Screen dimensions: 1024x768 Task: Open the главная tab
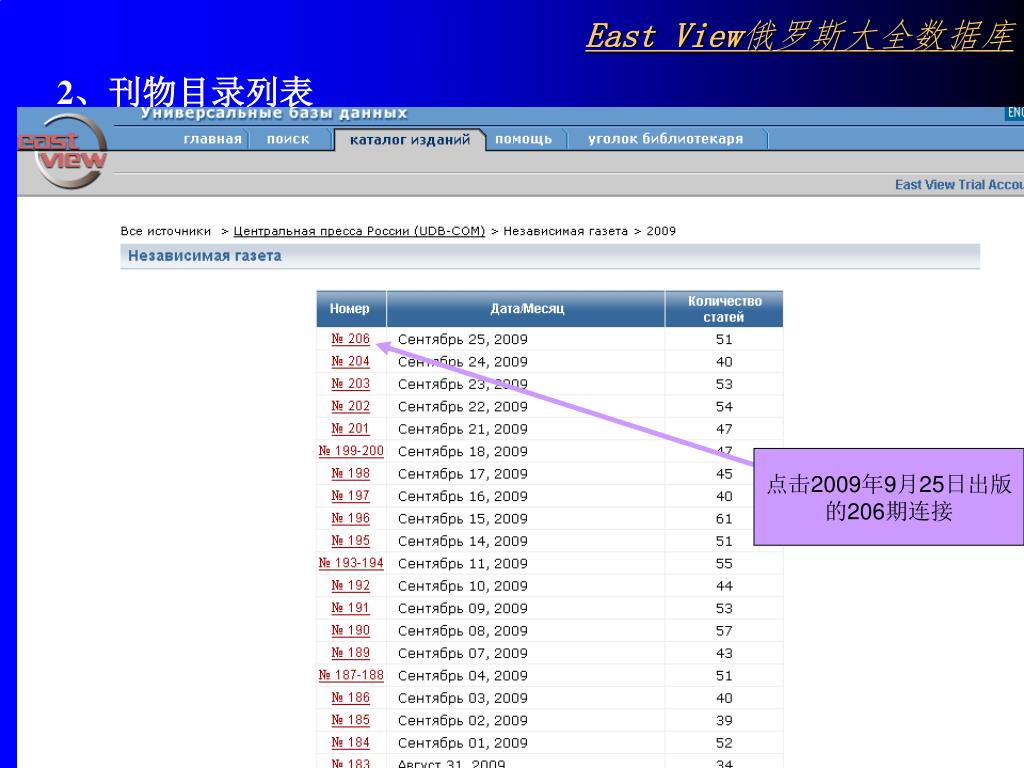(212, 139)
